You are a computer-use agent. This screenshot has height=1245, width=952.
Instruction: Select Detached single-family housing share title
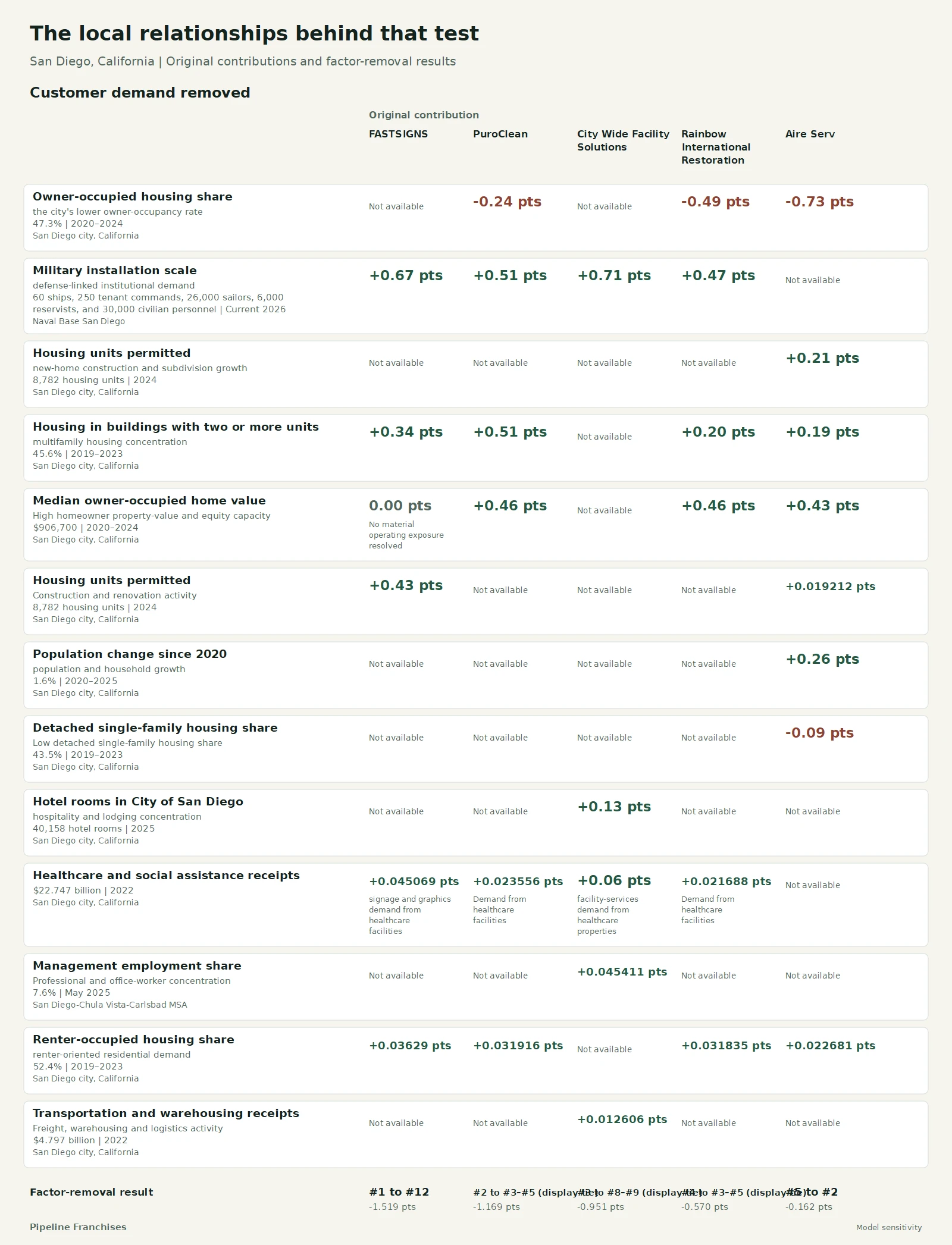[155, 727]
